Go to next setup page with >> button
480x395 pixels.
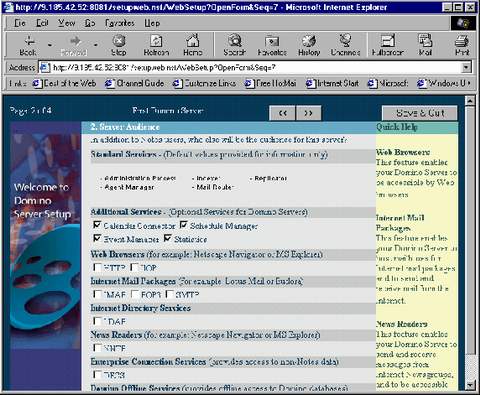(x=308, y=113)
